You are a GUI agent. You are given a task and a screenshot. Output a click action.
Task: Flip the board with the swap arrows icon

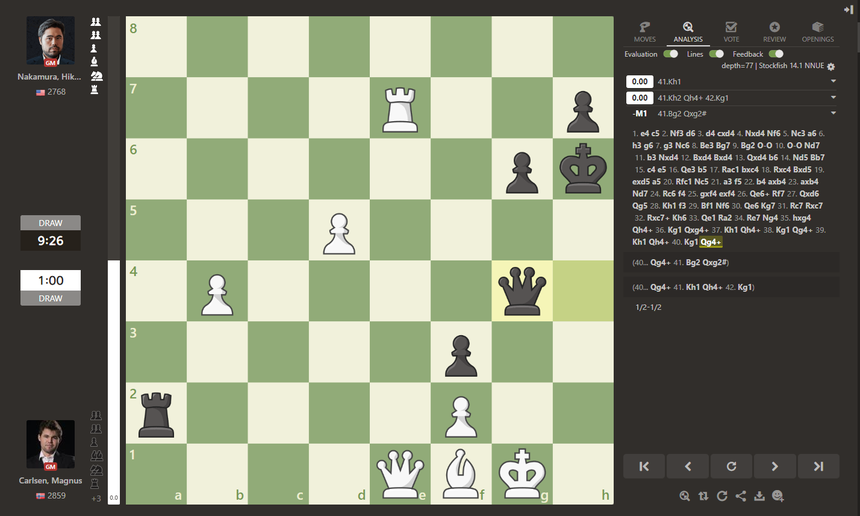tap(702, 496)
